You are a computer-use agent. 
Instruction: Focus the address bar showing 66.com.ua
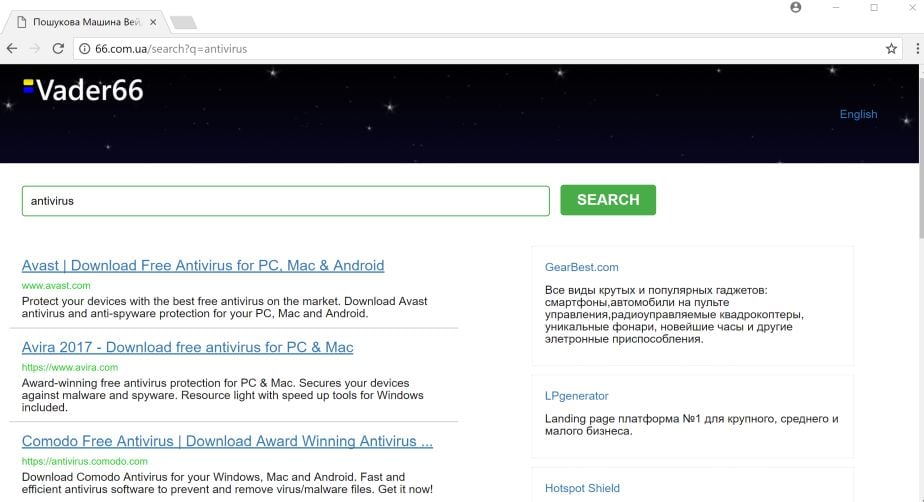pos(489,49)
